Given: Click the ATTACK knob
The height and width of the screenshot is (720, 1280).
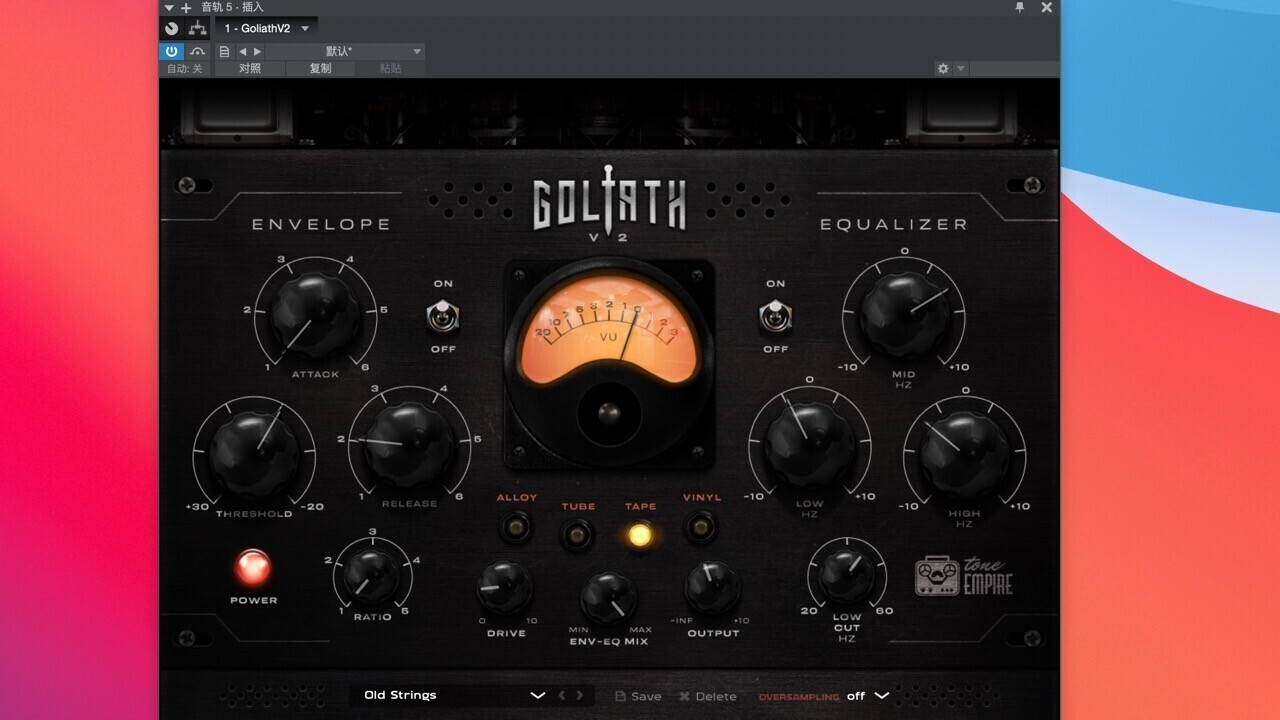Looking at the screenshot, I should click(315, 315).
